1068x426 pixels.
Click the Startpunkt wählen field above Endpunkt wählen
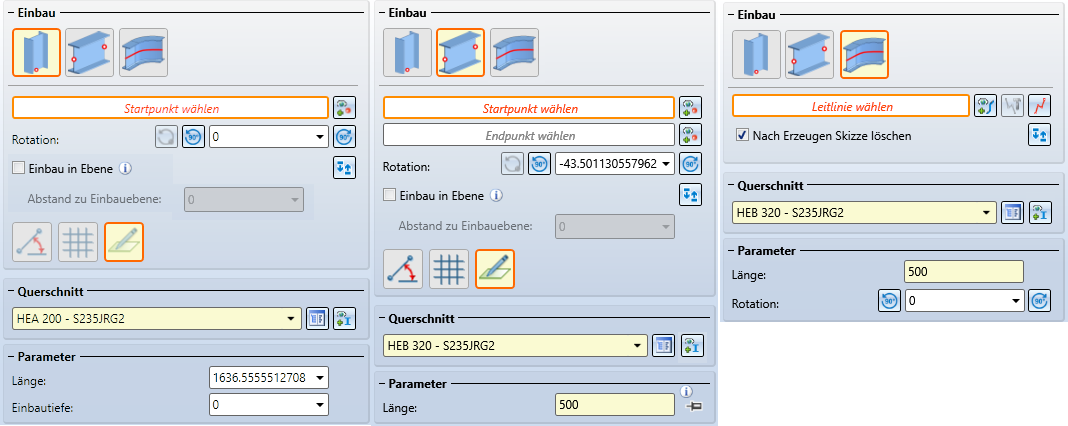click(529, 107)
